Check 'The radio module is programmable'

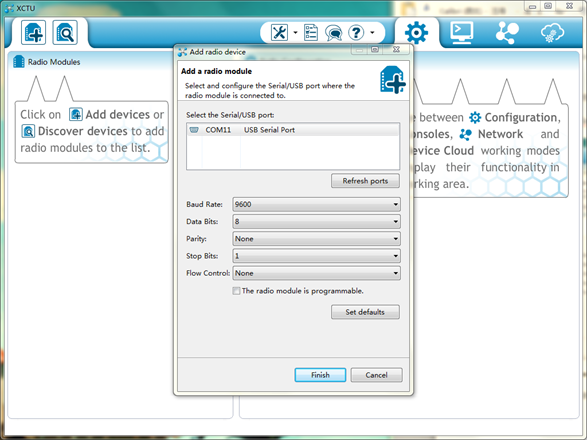point(236,291)
